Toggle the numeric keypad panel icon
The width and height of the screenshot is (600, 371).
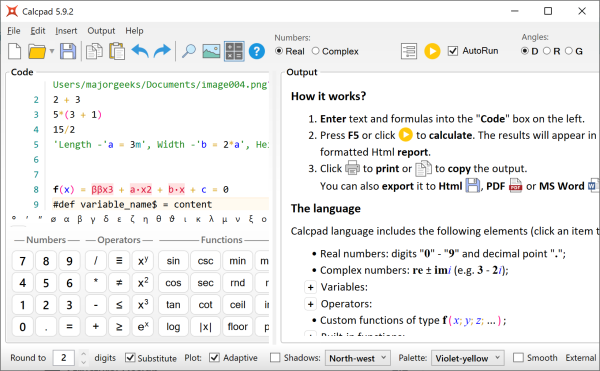tap(234, 51)
